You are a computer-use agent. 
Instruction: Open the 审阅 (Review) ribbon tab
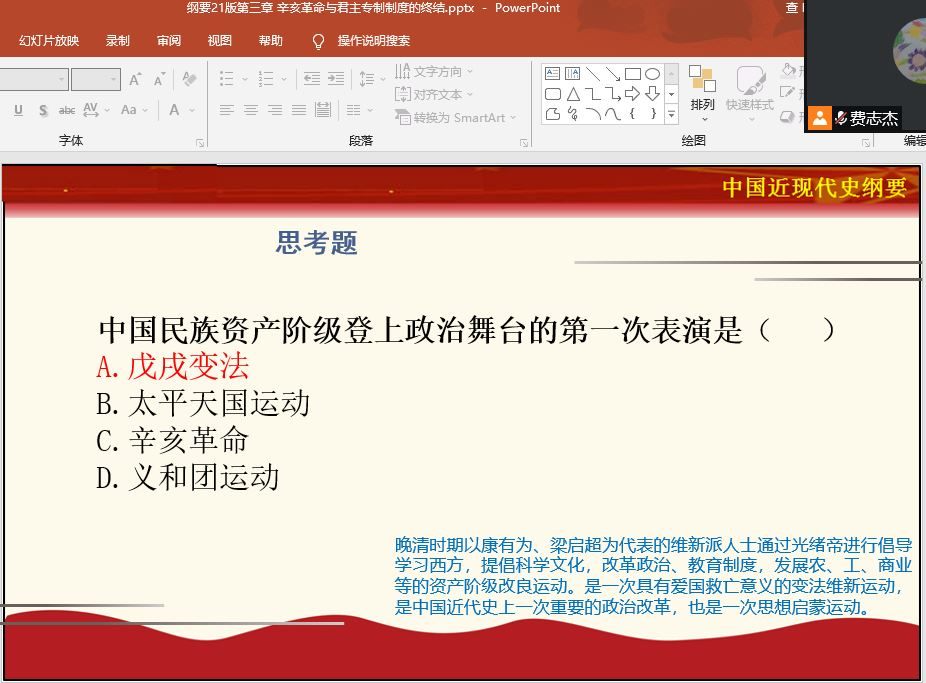click(x=169, y=41)
